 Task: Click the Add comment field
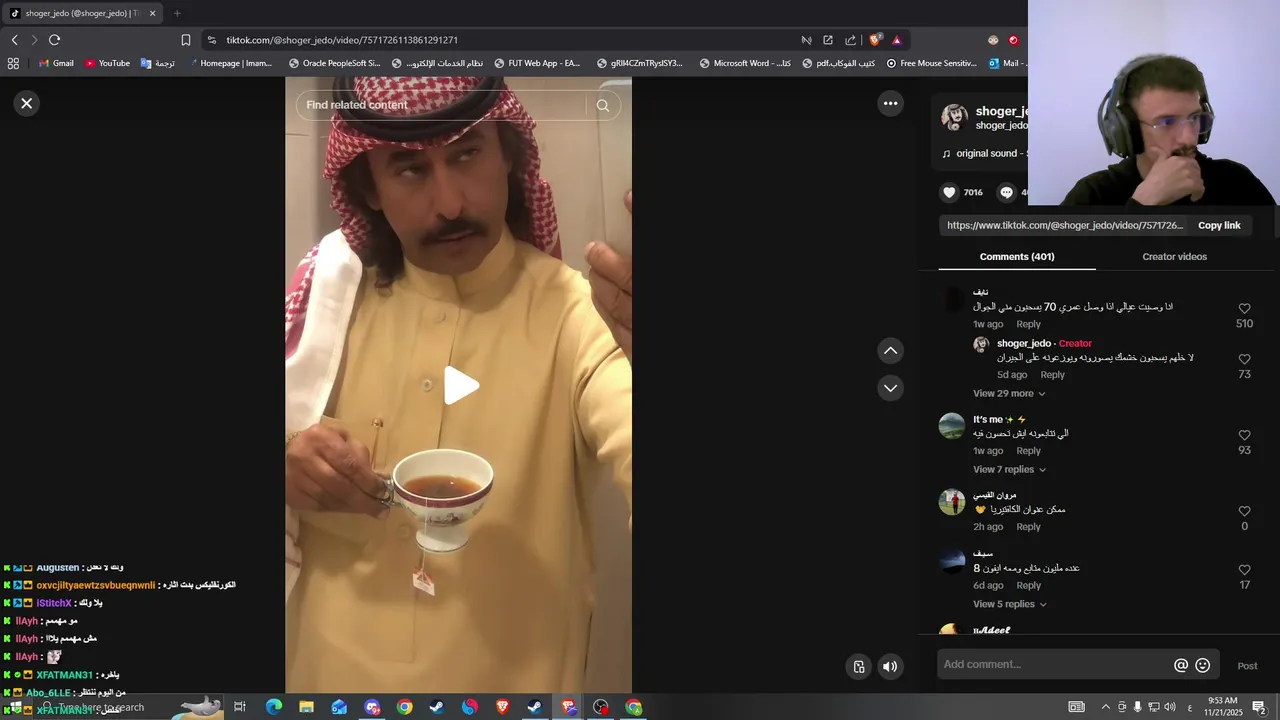point(1055,665)
